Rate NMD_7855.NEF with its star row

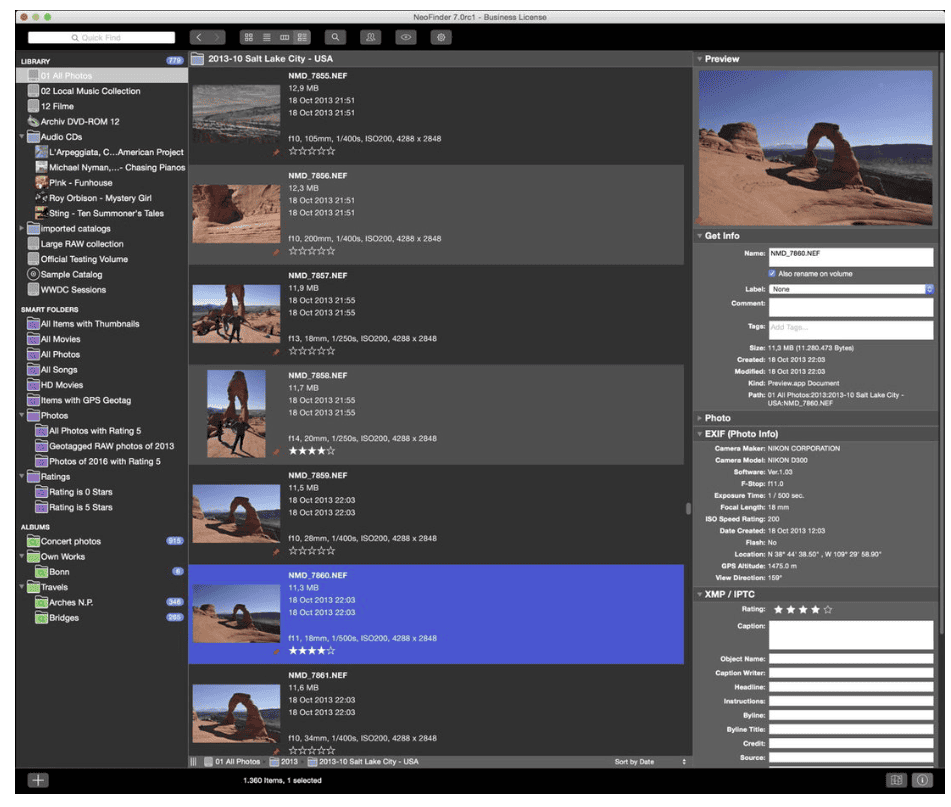pos(312,151)
